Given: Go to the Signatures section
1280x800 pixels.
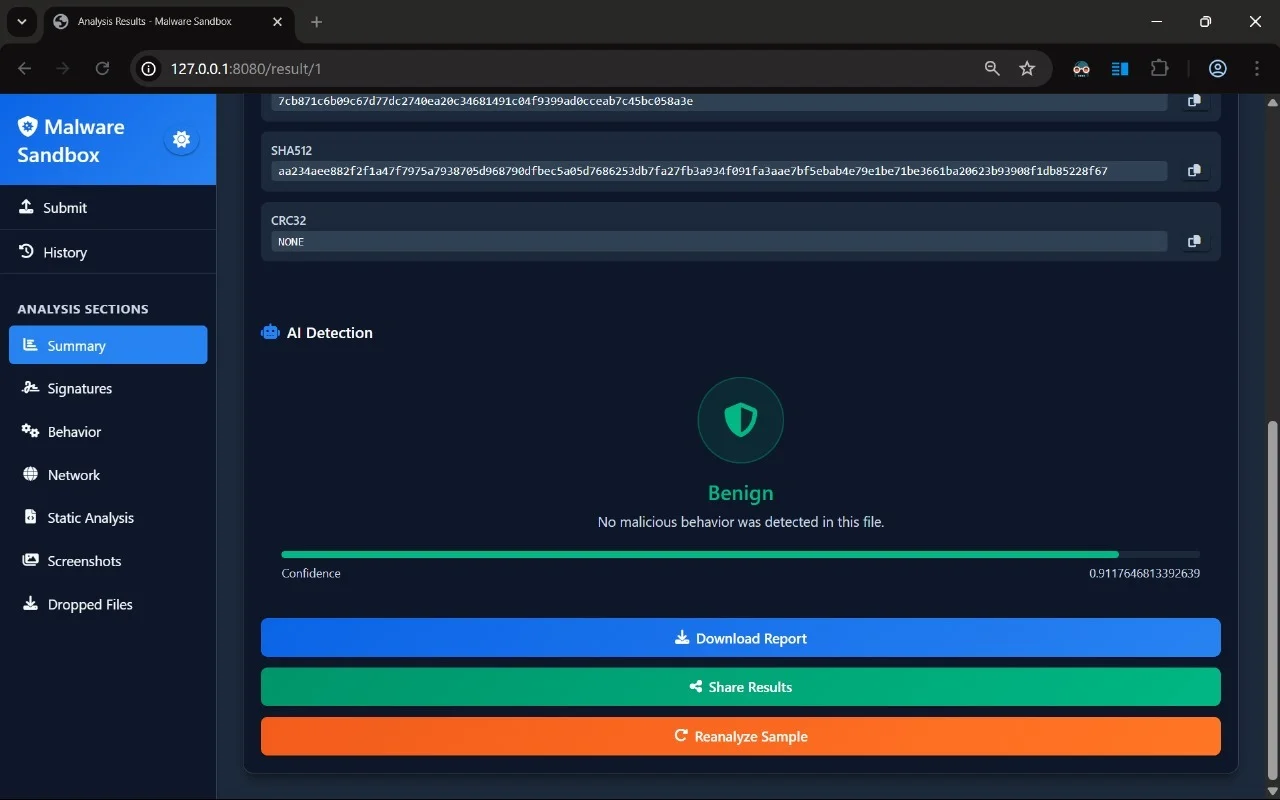Looking at the screenshot, I should click(x=108, y=388).
